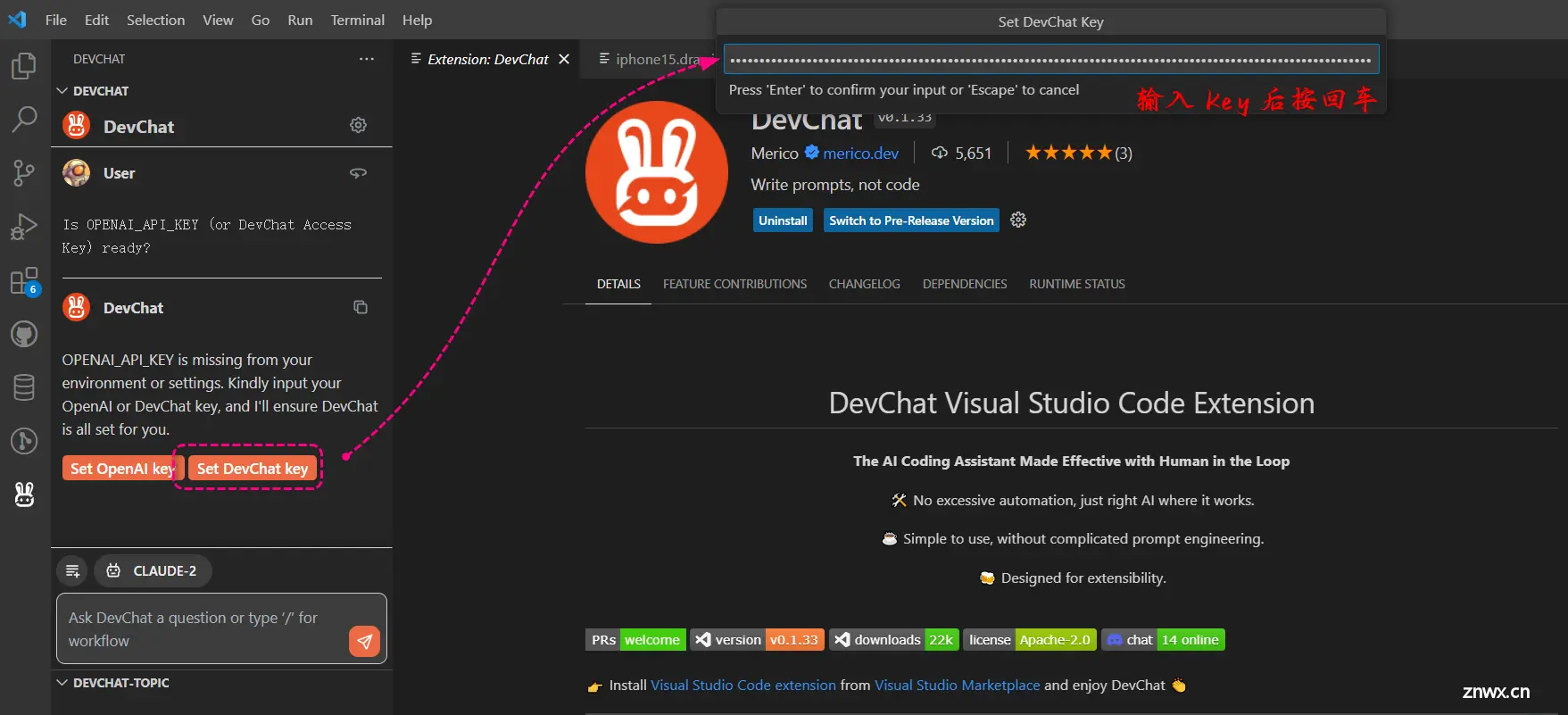Select the FEATURE CONTRIBUTIONS tab
This screenshot has width=1568, height=715.
tap(734, 284)
